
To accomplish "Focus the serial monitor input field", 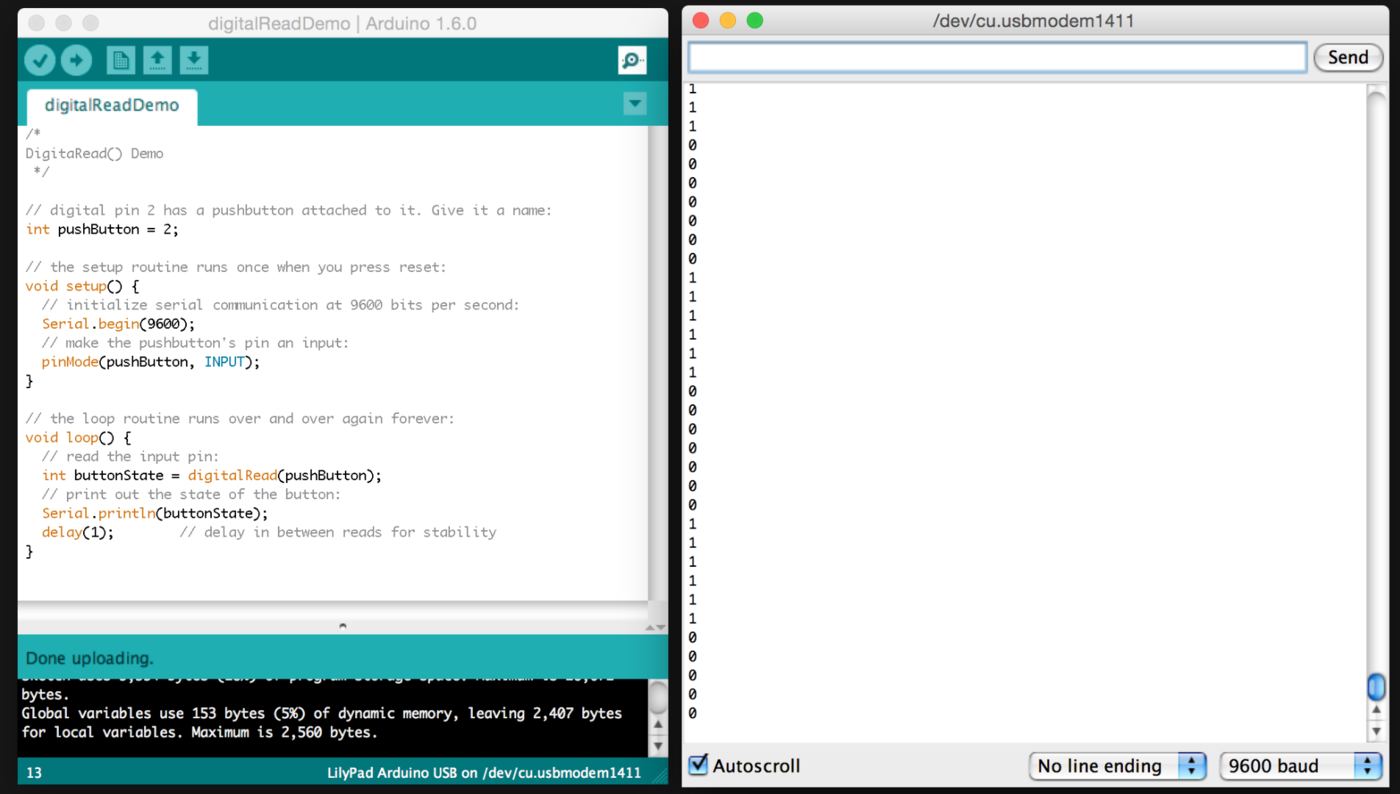I will click(x=997, y=58).
